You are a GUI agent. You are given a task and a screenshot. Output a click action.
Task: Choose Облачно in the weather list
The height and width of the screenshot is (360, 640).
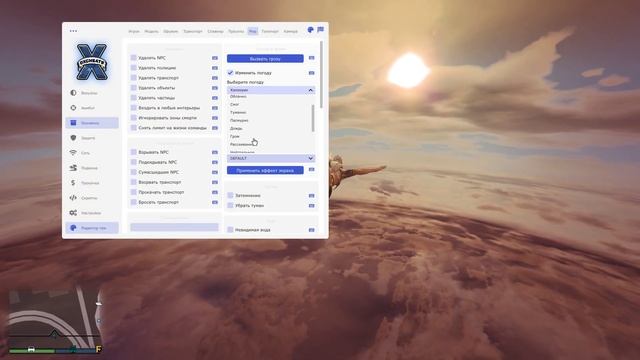[238, 96]
